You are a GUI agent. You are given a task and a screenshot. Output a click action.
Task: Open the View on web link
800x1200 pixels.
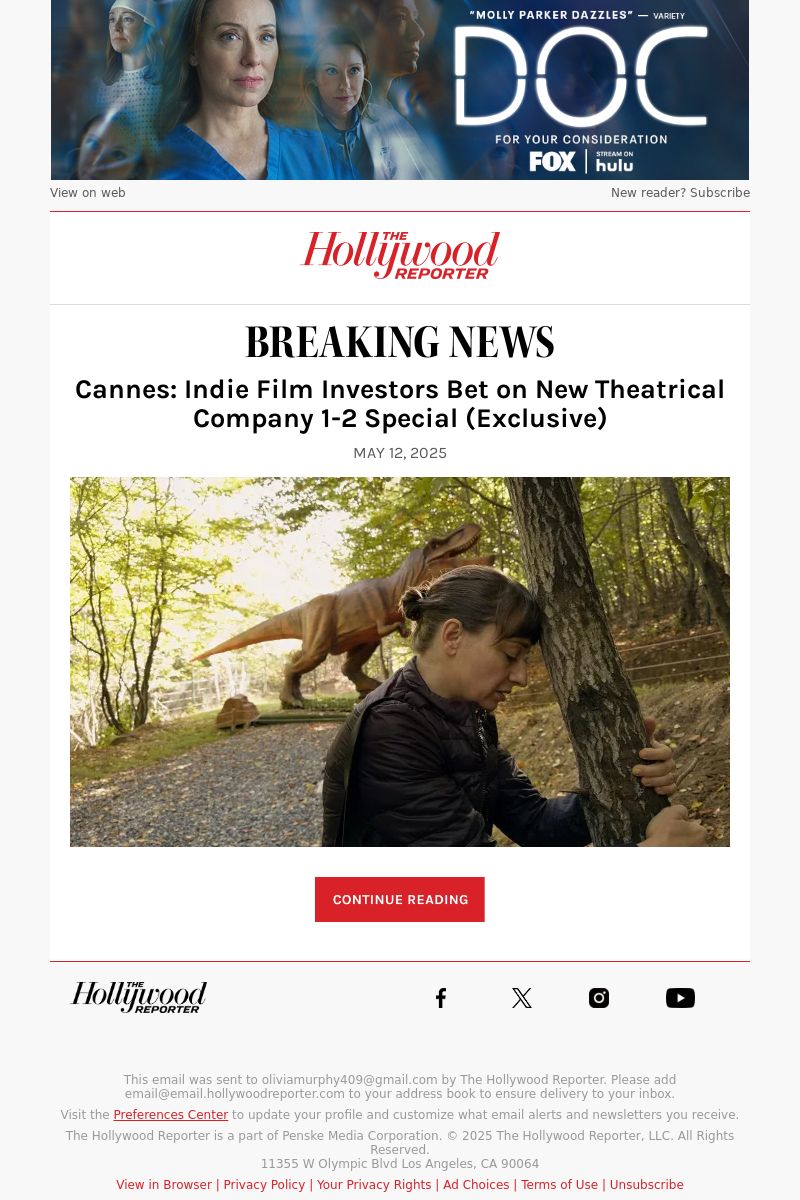pos(88,193)
